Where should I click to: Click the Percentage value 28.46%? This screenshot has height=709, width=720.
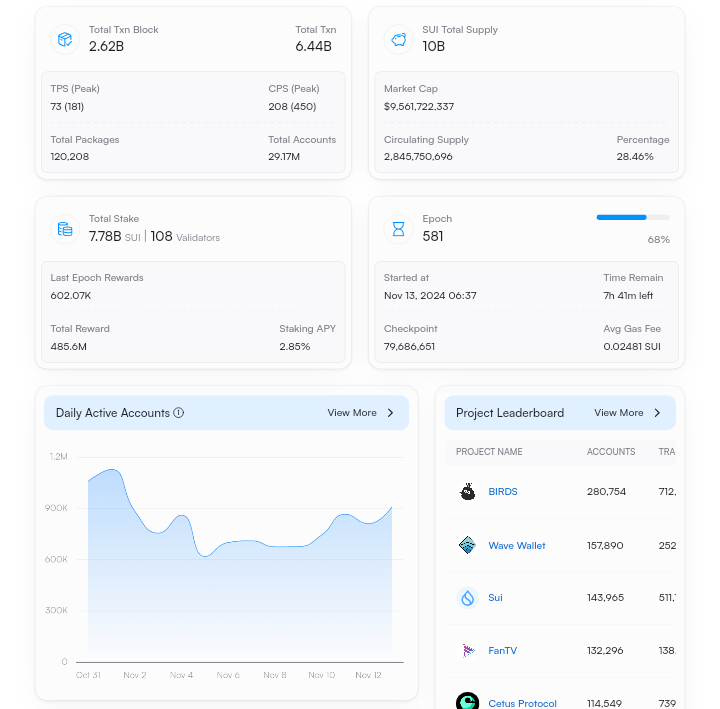point(635,157)
